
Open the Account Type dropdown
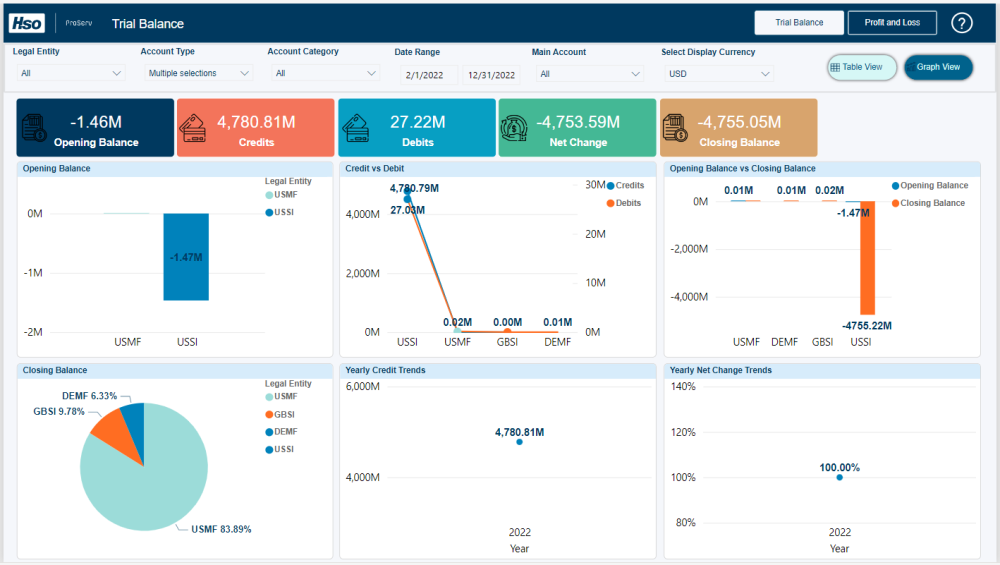[198, 73]
